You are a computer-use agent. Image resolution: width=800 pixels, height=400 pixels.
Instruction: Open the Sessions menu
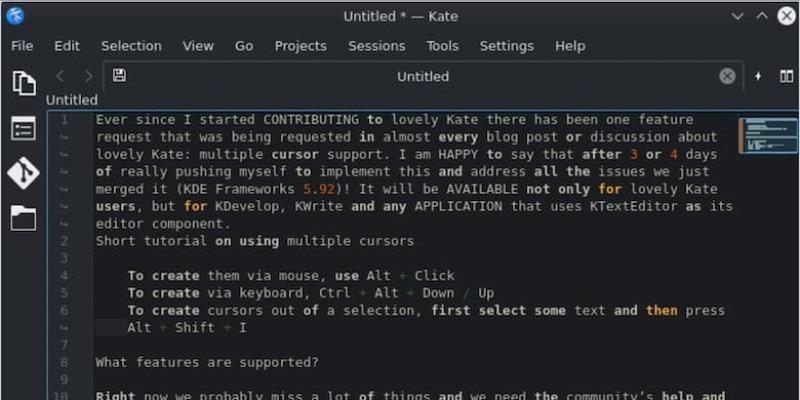coord(376,46)
